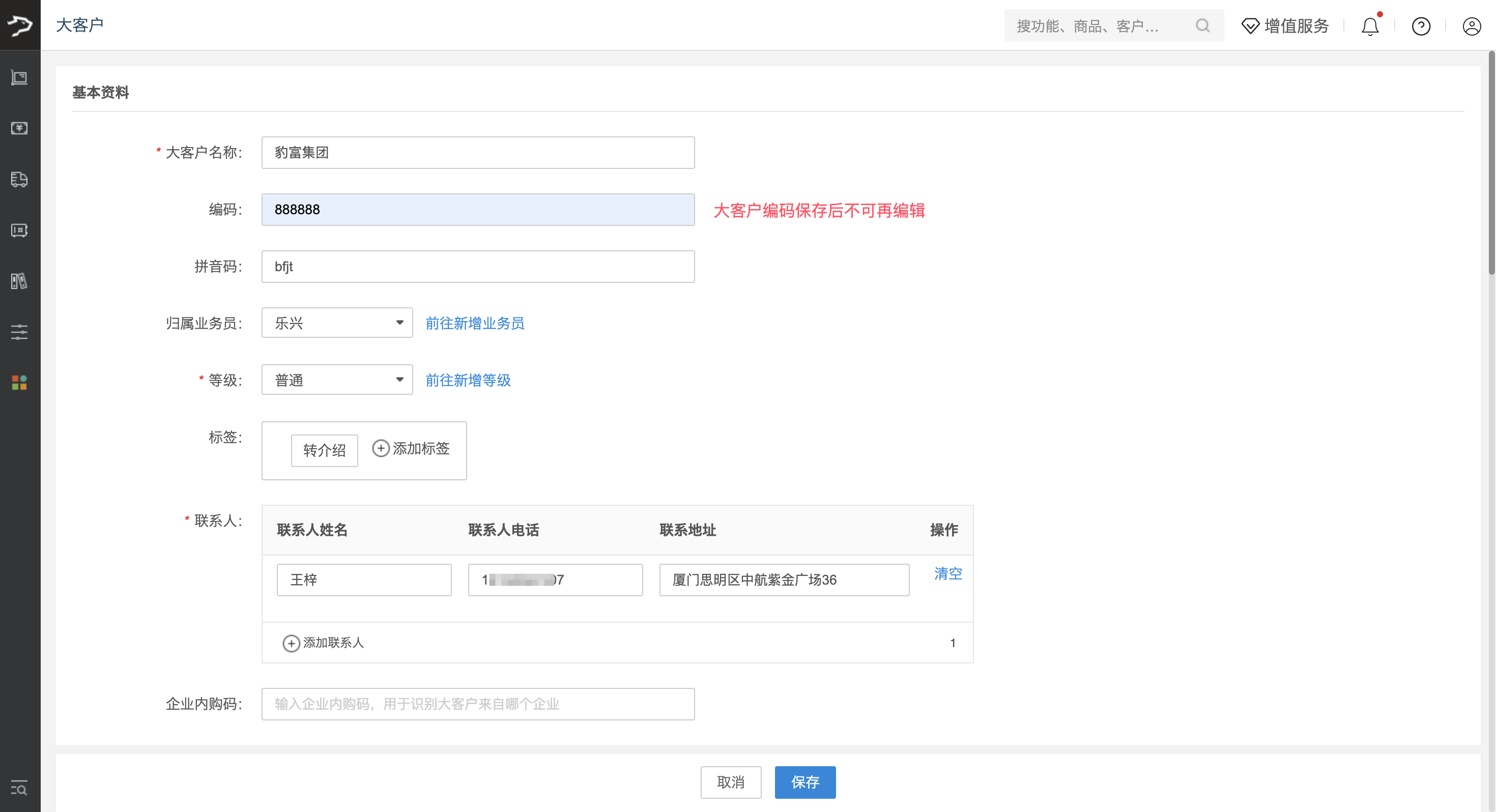Open the sliders settings sidebar icon
1496x812 pixels.
pyautogui.click(x=19, y=332)
